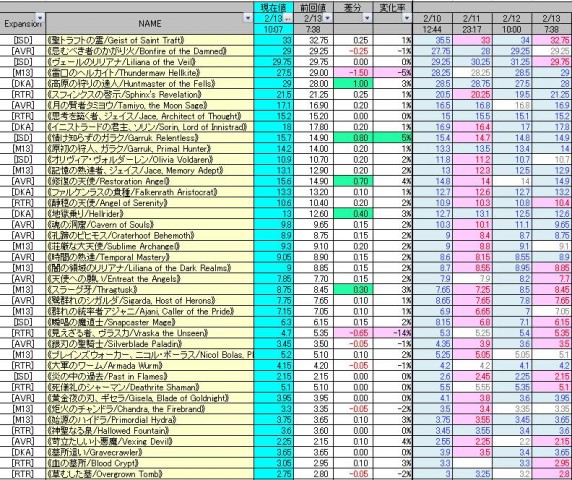This screenshot has width=572, height=480.
Task: Select the Sorin, Lord of Innistrad name cell
Action: (150, 127)
